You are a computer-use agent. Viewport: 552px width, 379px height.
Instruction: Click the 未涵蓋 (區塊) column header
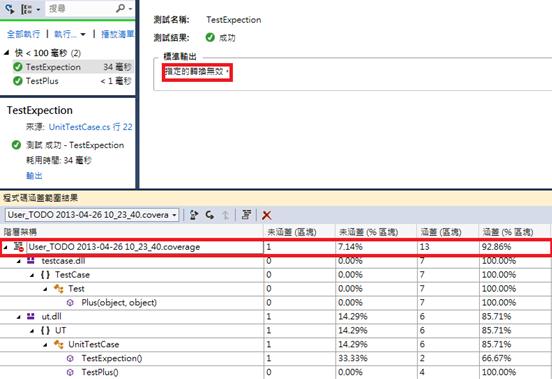300,232
